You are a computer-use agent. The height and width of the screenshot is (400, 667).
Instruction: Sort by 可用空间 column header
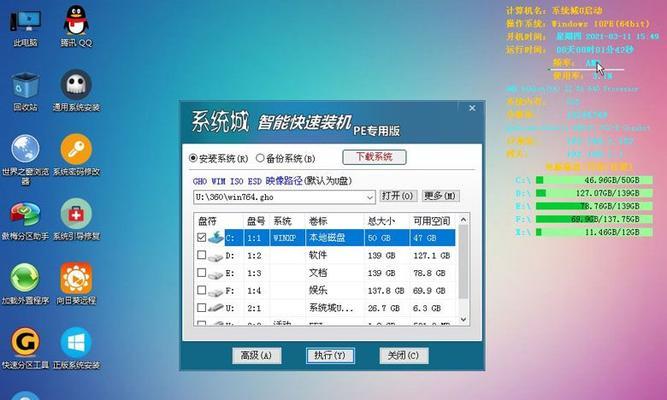point(433,221)
